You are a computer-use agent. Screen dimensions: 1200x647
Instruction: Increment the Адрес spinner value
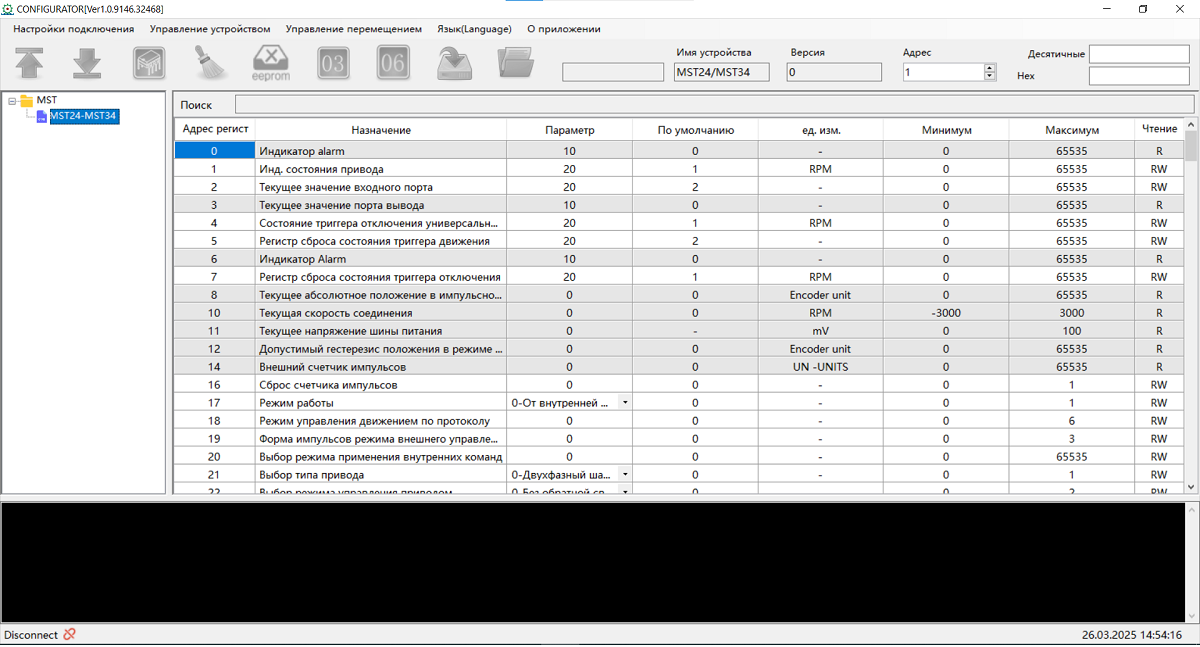point(990,68)
